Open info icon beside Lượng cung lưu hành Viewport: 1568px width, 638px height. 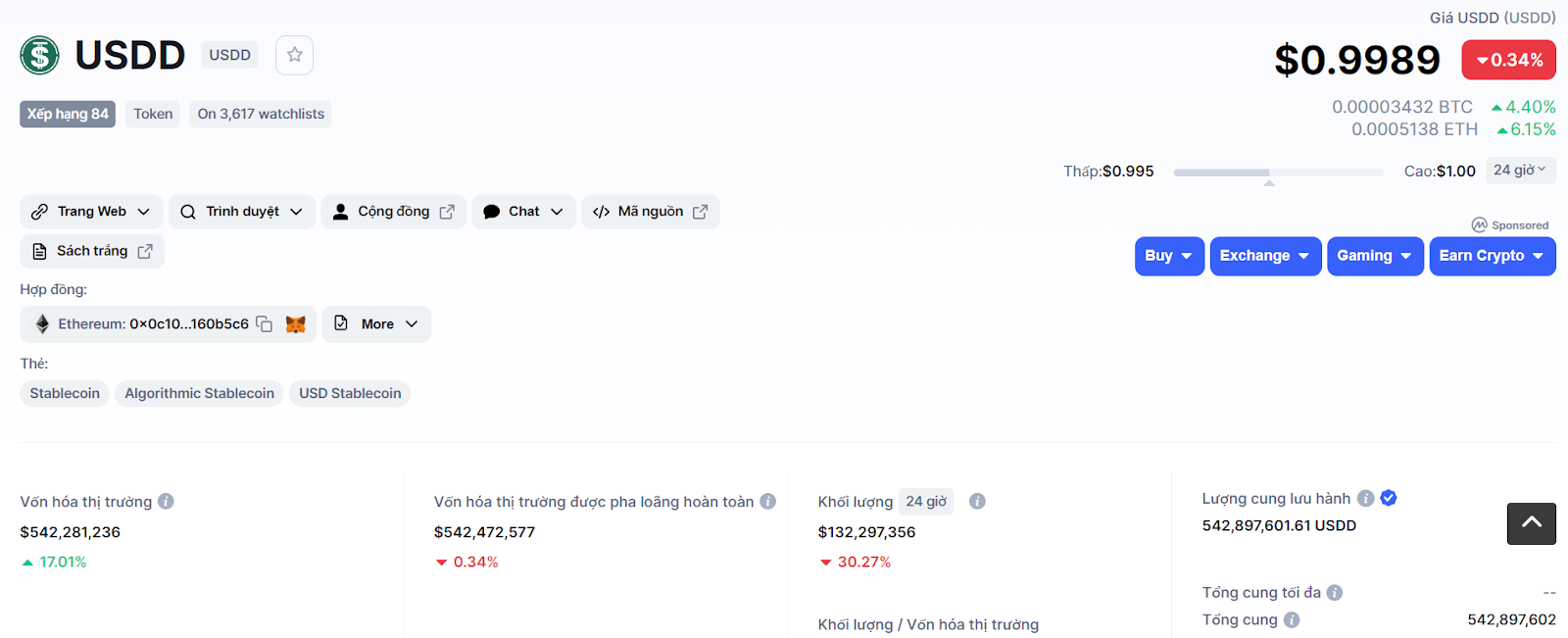click(x=1365, y=498)
